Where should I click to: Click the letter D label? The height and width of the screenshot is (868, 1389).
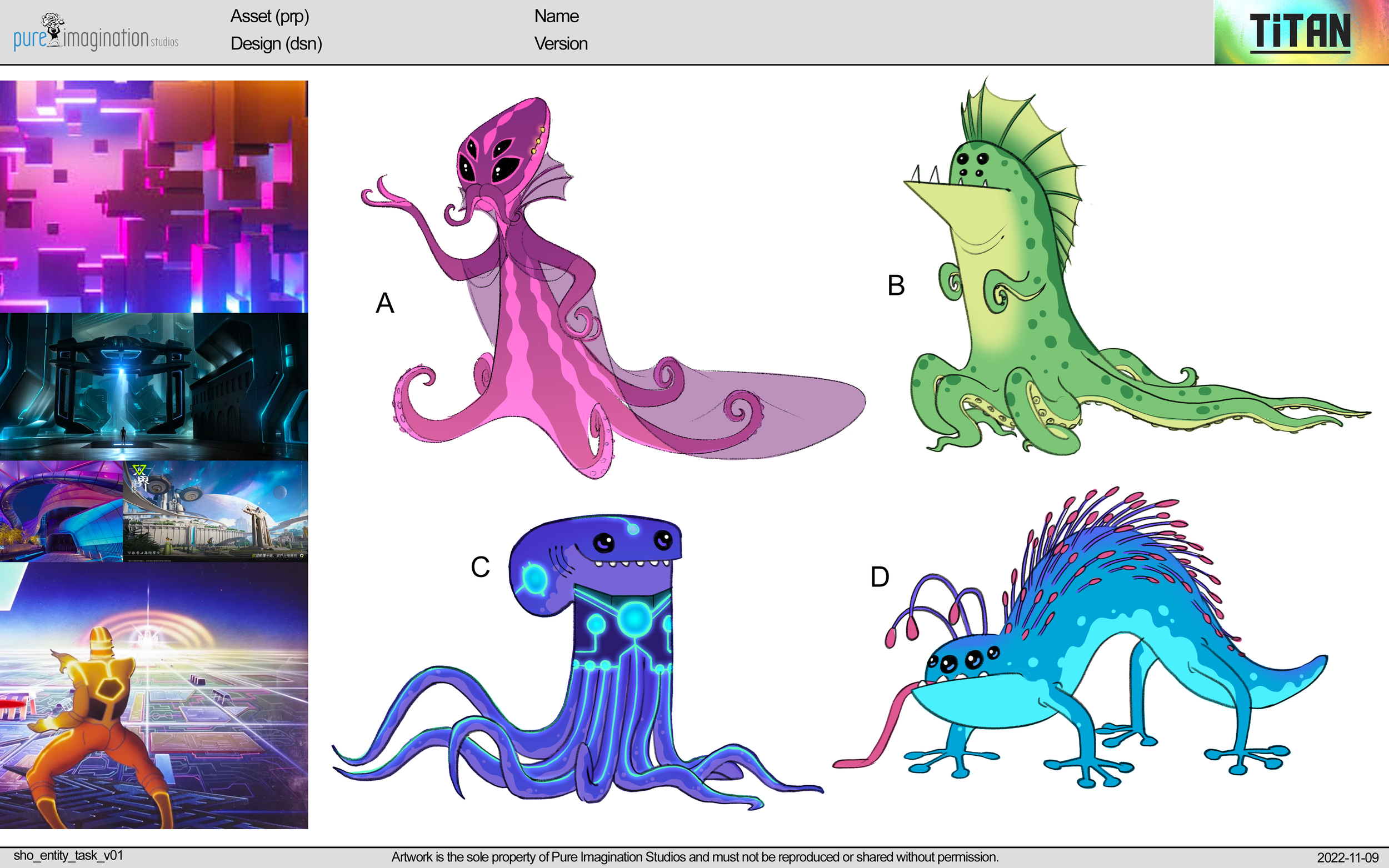tap(880, 577)
